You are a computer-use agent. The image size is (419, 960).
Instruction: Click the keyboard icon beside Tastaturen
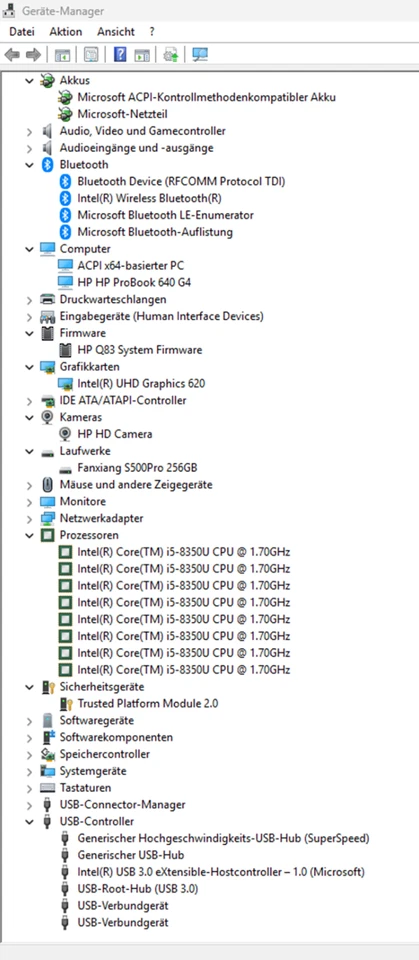(x=47, y=788)
